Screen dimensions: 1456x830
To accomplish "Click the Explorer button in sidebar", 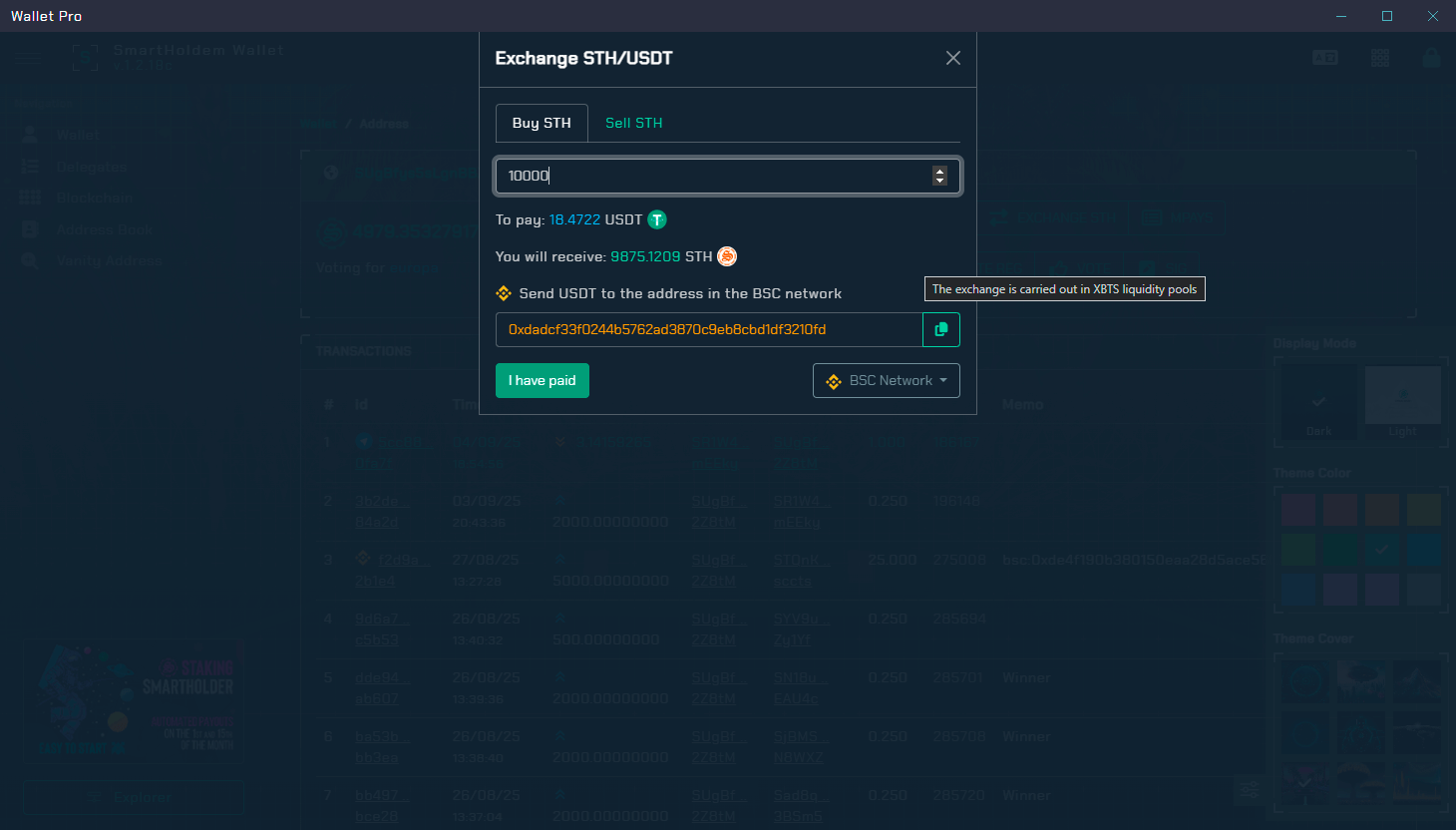I will point(134,797).
